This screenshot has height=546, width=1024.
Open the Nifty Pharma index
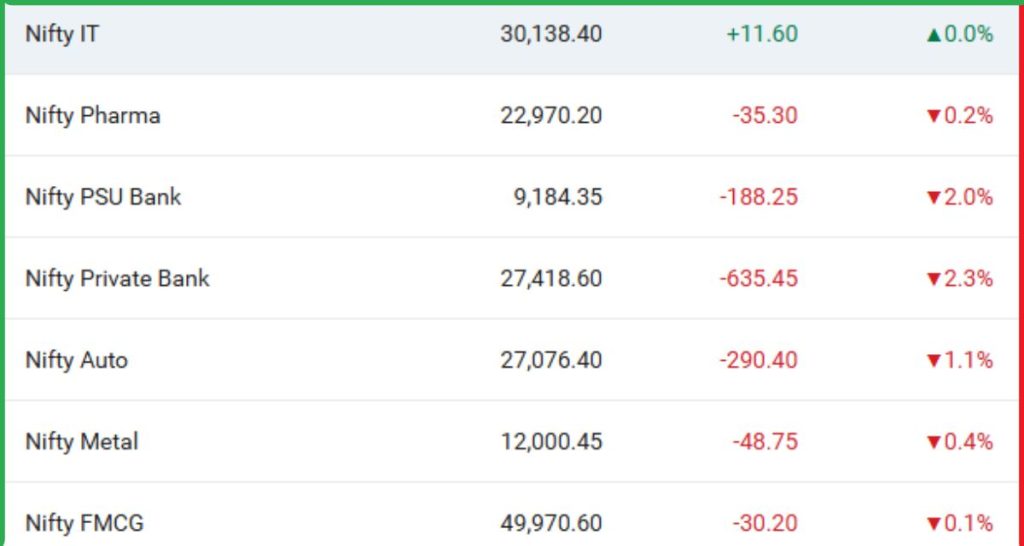(x=92, y=116)
